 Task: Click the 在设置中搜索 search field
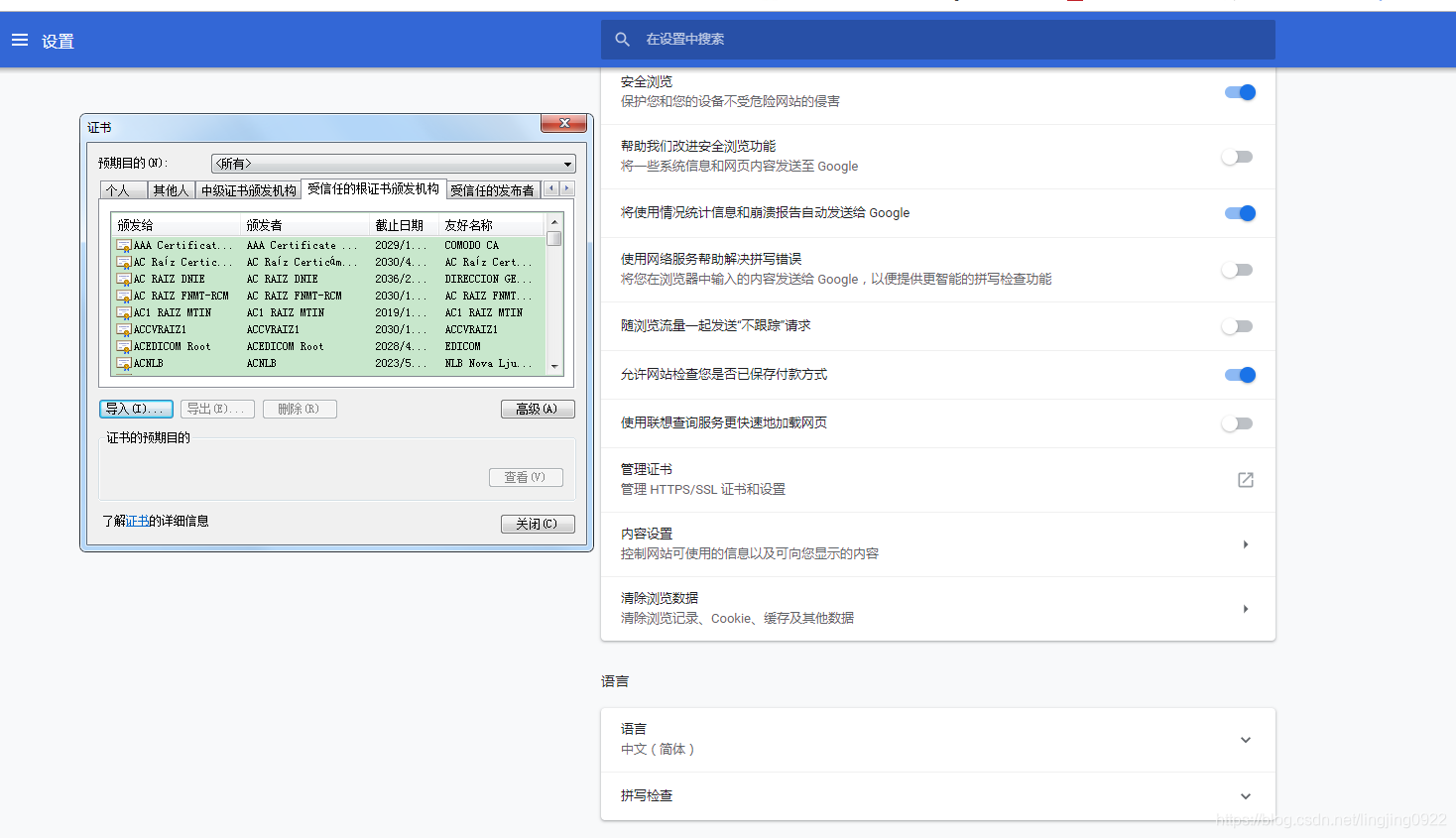tap(937, 40)
